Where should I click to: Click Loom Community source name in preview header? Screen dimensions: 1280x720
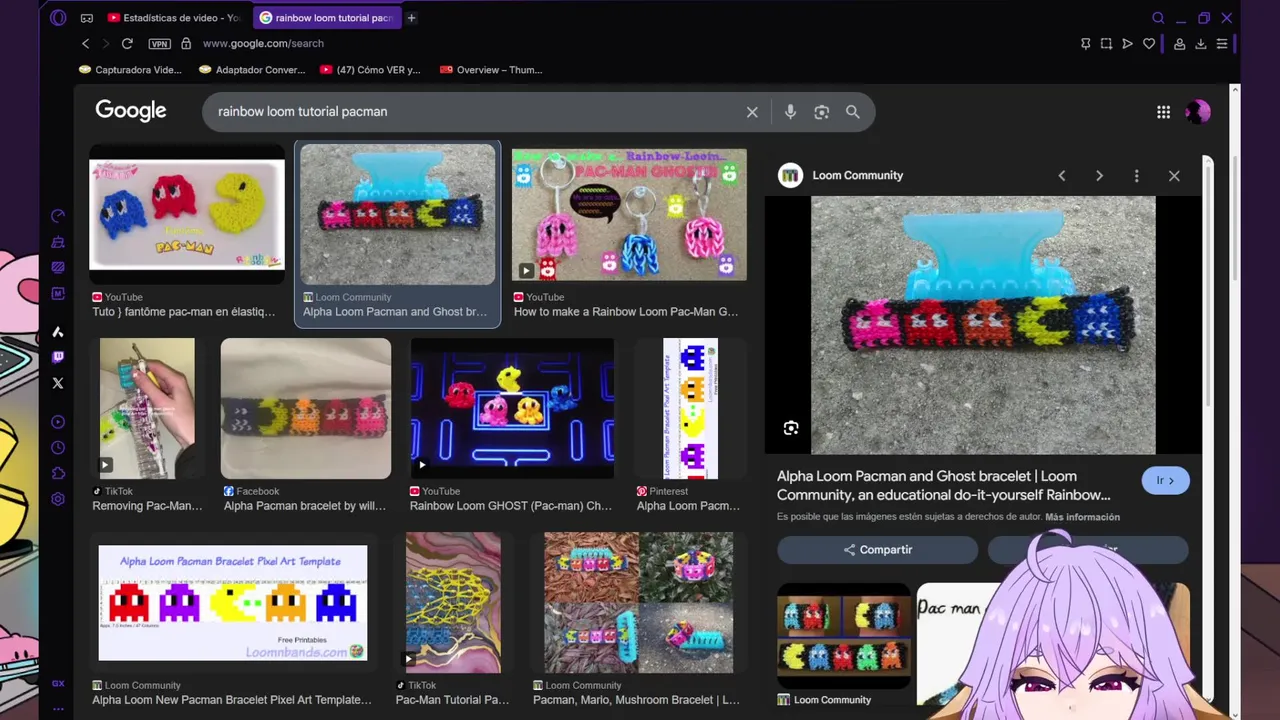(857, 176)
